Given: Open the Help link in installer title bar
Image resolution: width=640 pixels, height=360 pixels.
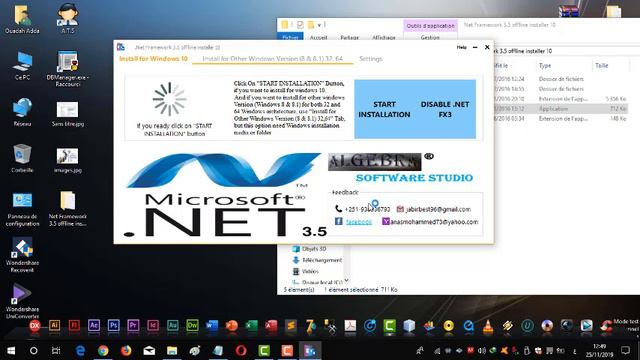Looking at the screenshot, I should pyautogui.click(x=461, y=47).
